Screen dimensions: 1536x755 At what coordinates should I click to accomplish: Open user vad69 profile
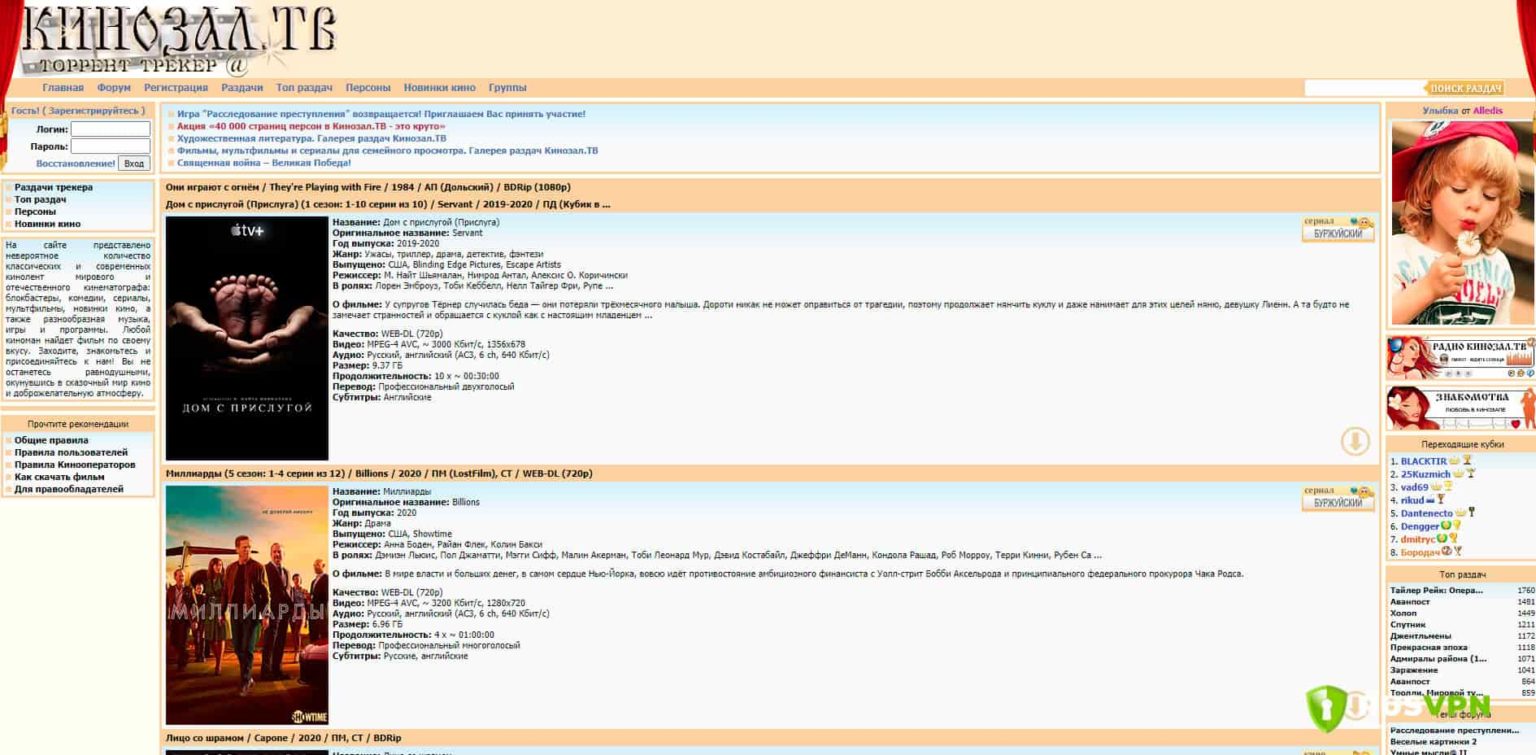[x=1415, y=487]
